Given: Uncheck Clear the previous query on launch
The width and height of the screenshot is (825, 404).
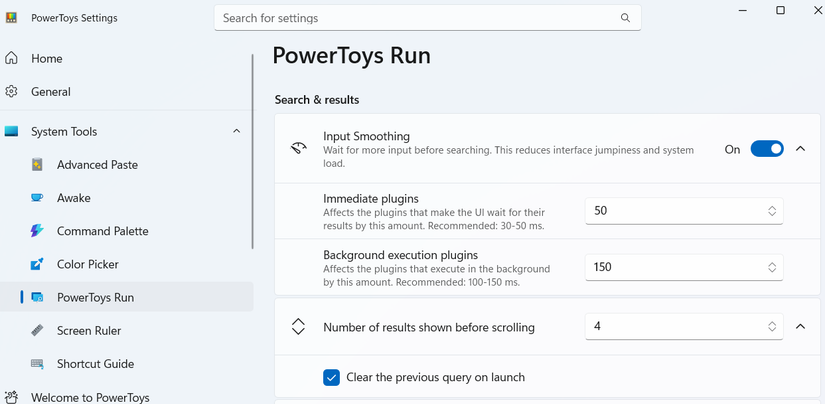Looking at the screenshot, I should tap(331, 377).
